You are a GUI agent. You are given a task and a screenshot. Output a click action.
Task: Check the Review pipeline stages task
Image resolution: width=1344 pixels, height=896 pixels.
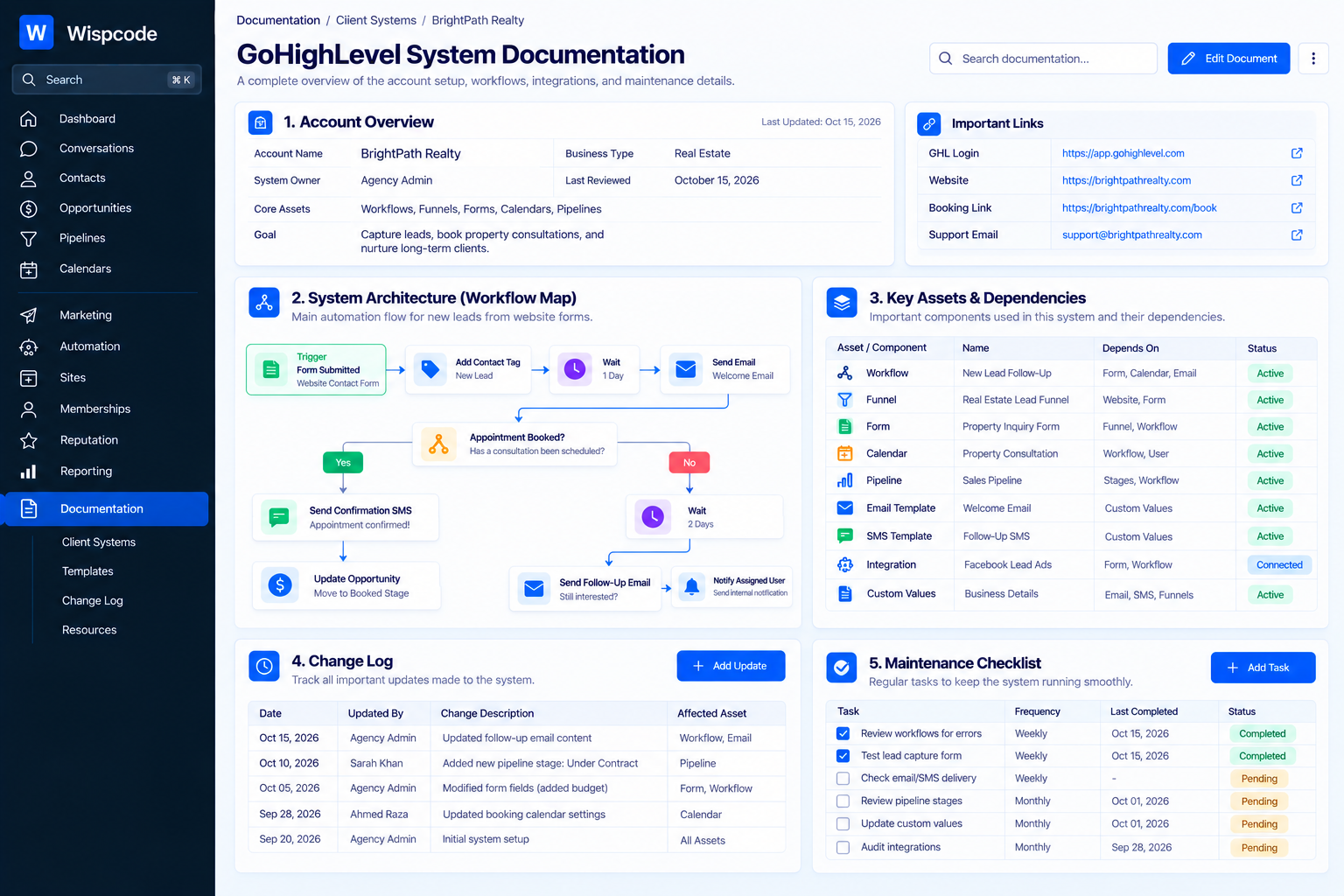843,801
